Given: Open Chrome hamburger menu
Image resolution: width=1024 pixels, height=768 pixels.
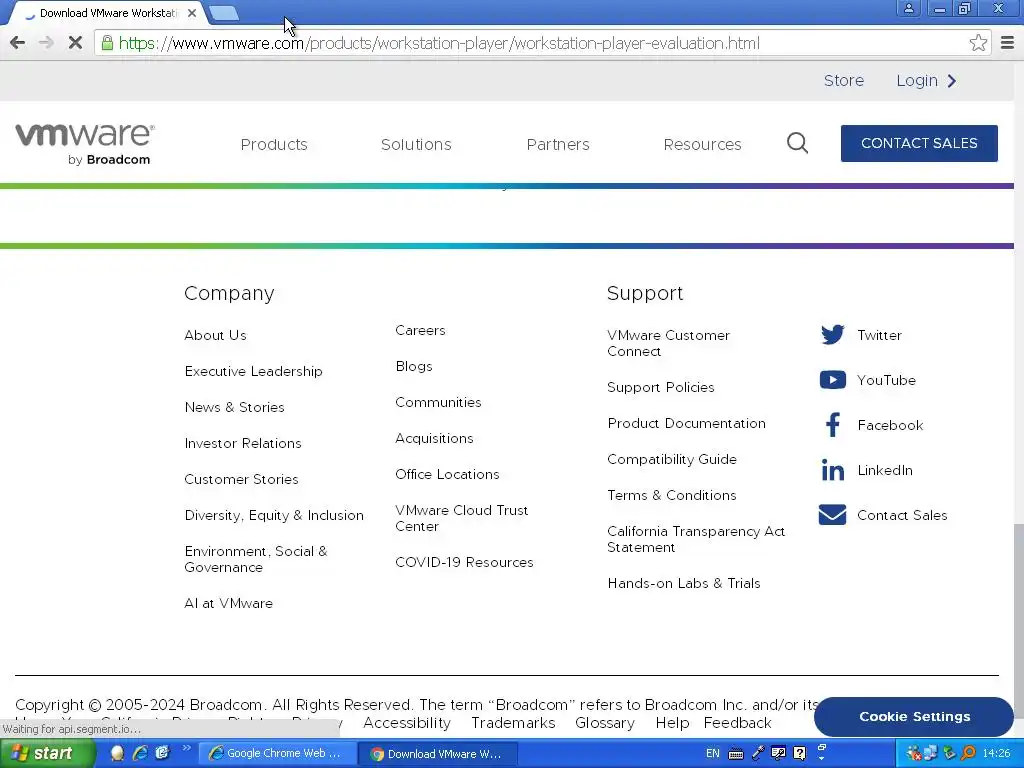Looking at the screenshot, I should pos(1007,43).
